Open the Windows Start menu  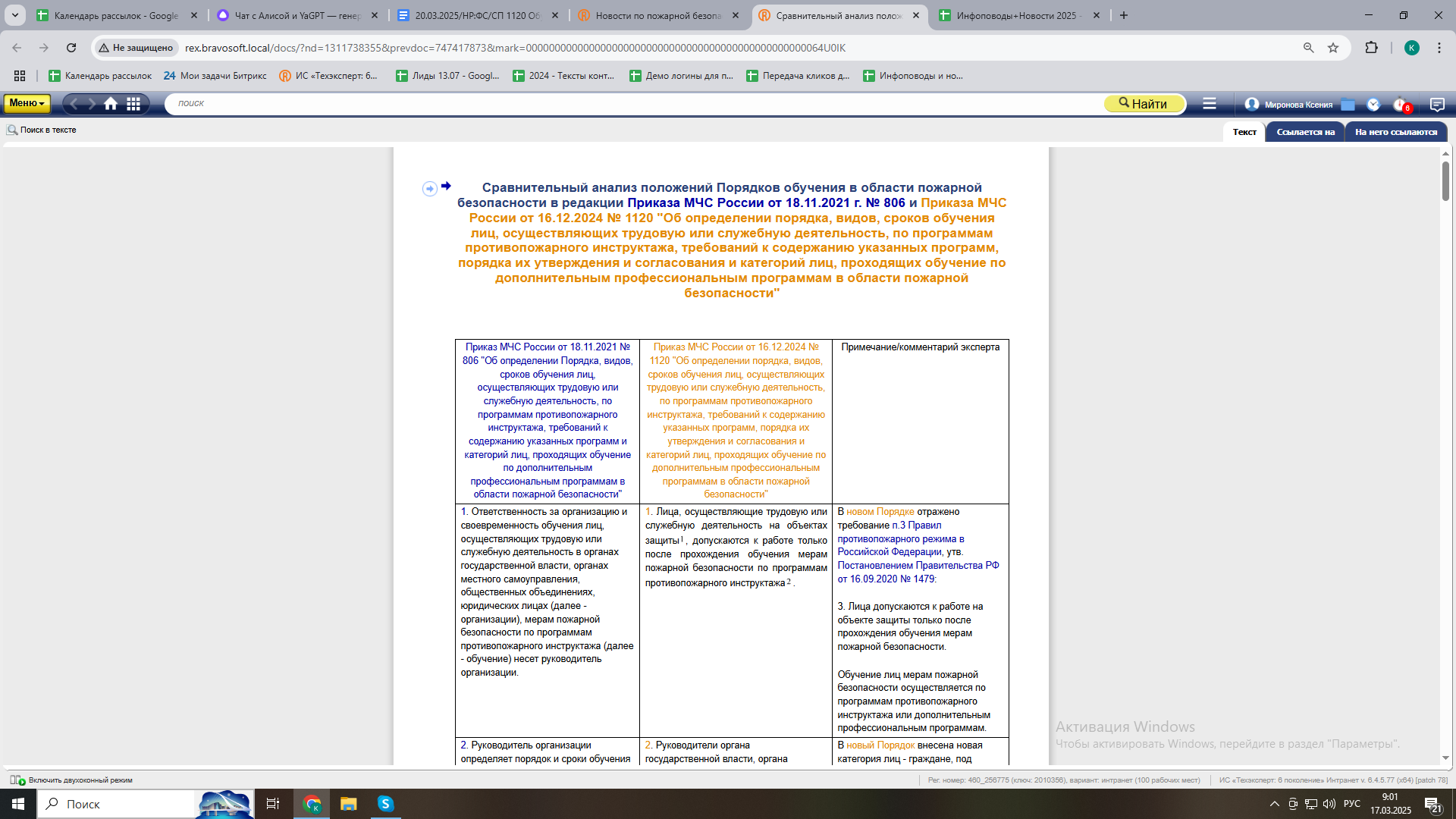click(x=18, y=804)
